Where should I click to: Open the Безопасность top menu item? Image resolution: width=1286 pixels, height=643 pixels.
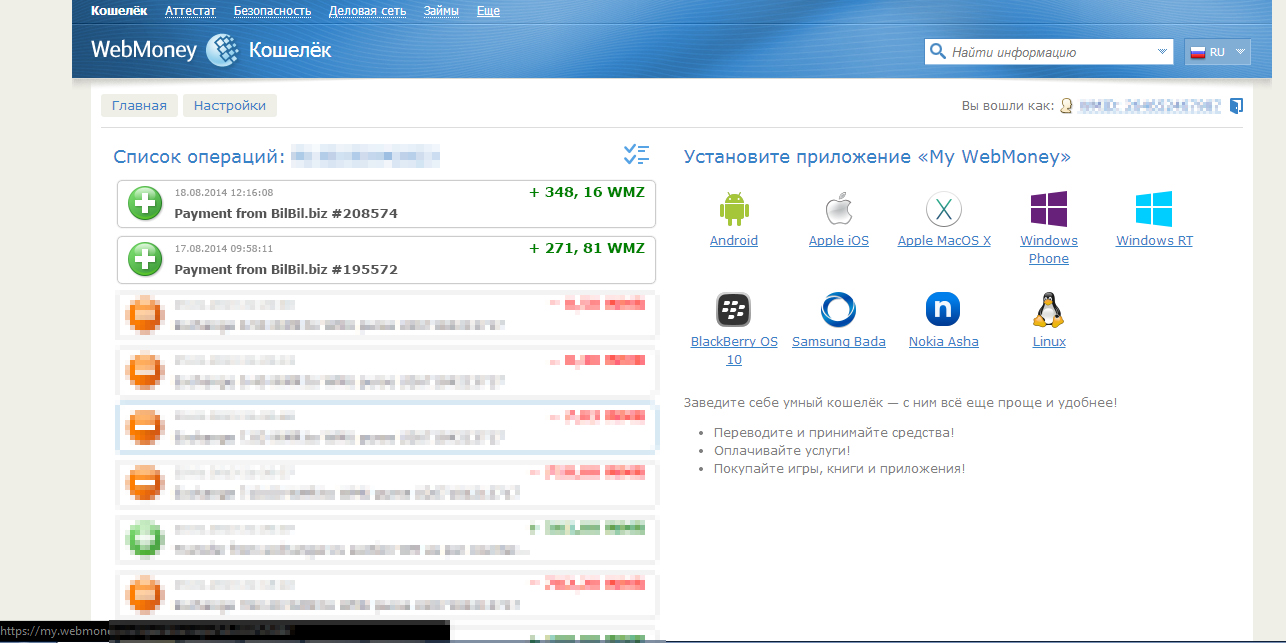272,12
